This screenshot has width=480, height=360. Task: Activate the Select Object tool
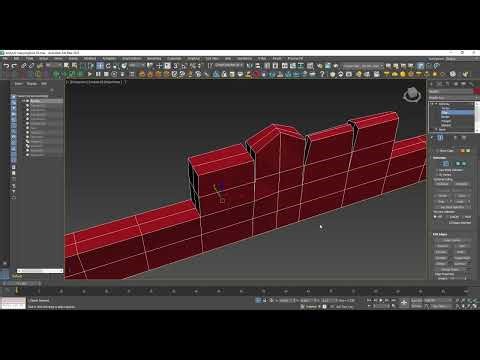pos(66,66)
